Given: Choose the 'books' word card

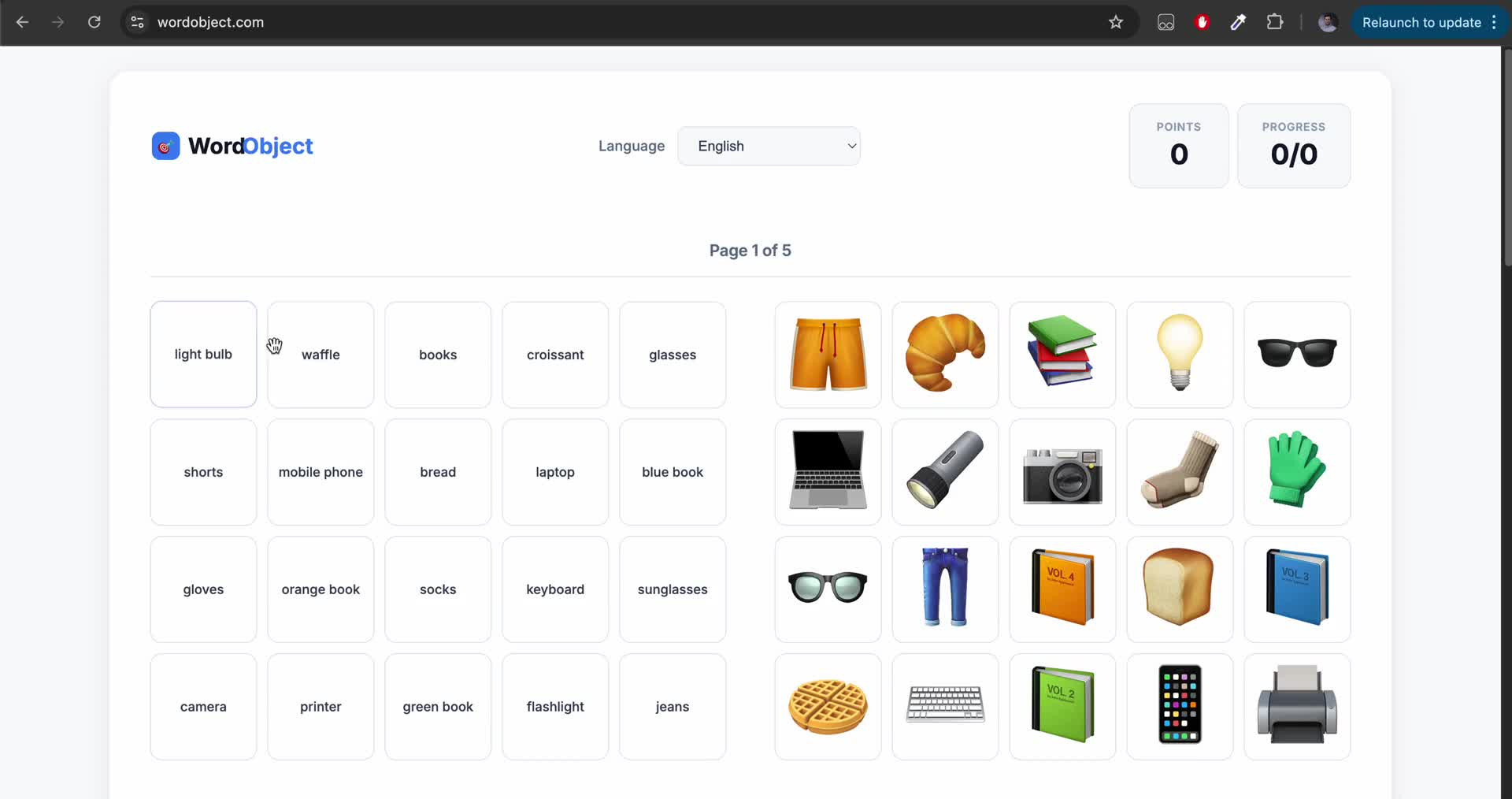Looking at the screenshot, I should 438,355.
